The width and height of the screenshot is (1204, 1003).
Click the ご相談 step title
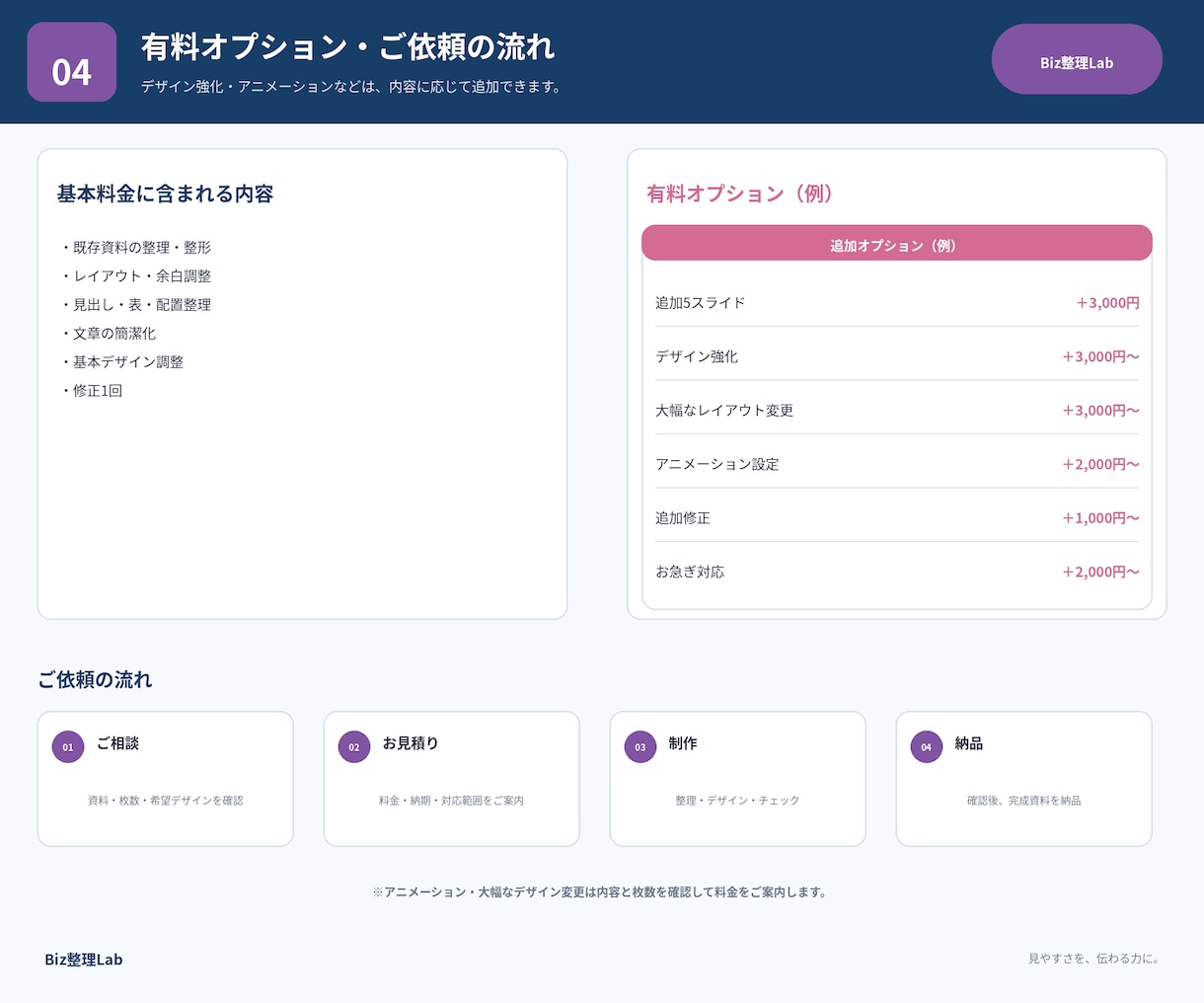coord(117,743)
